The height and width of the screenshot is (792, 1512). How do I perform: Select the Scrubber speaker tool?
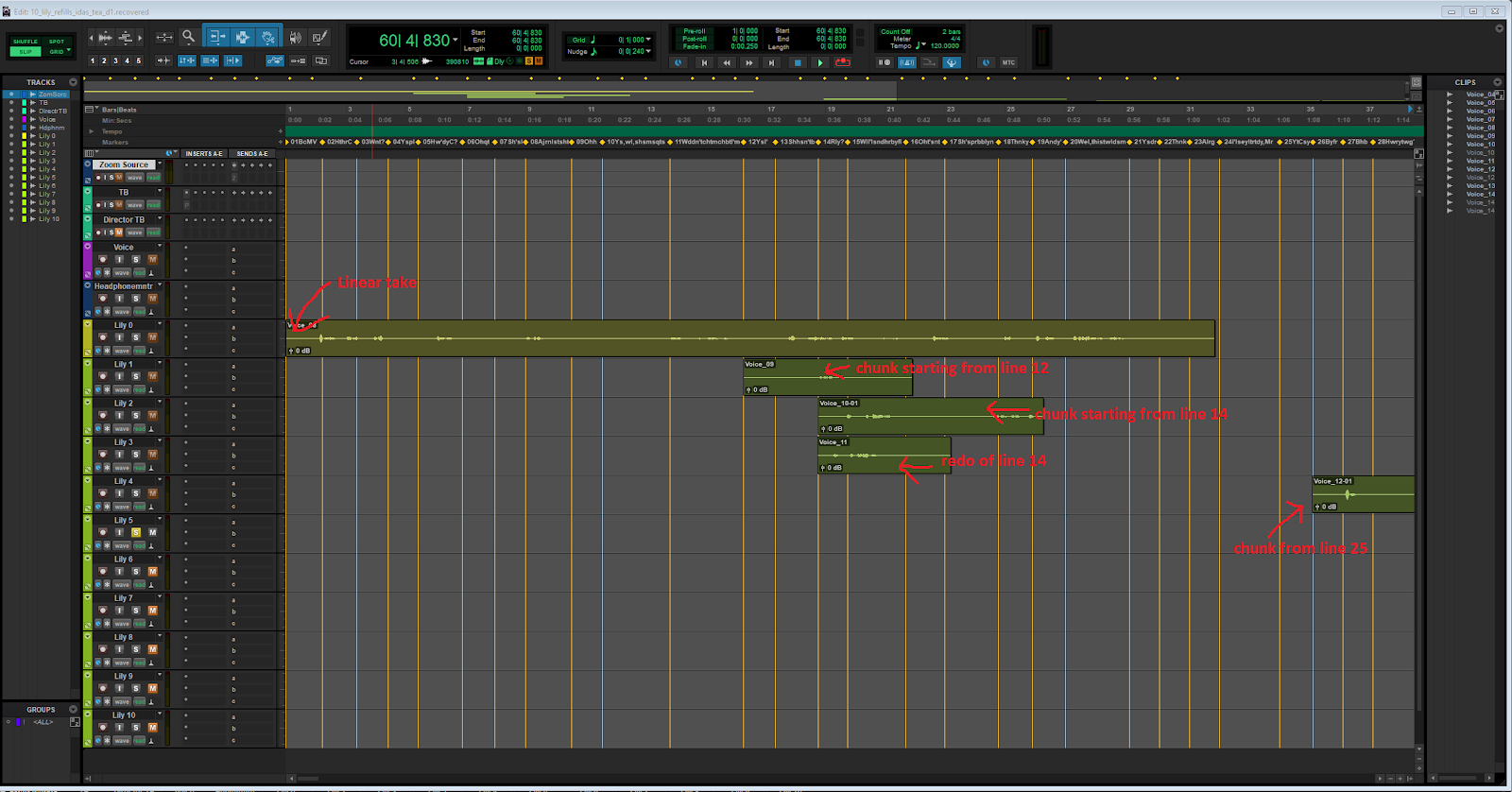295,37
